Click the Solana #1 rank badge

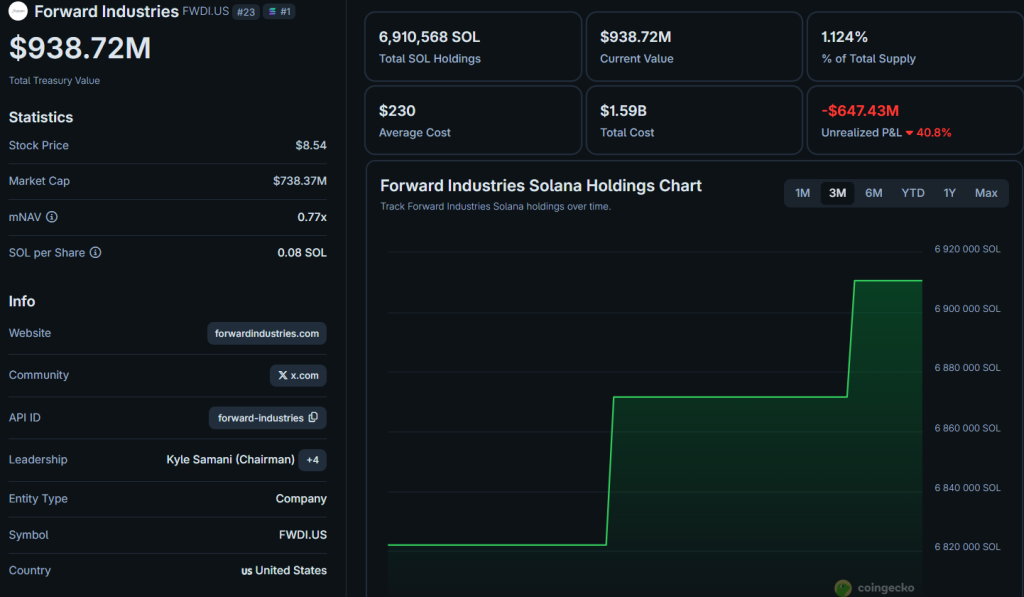tap(279, 12)
